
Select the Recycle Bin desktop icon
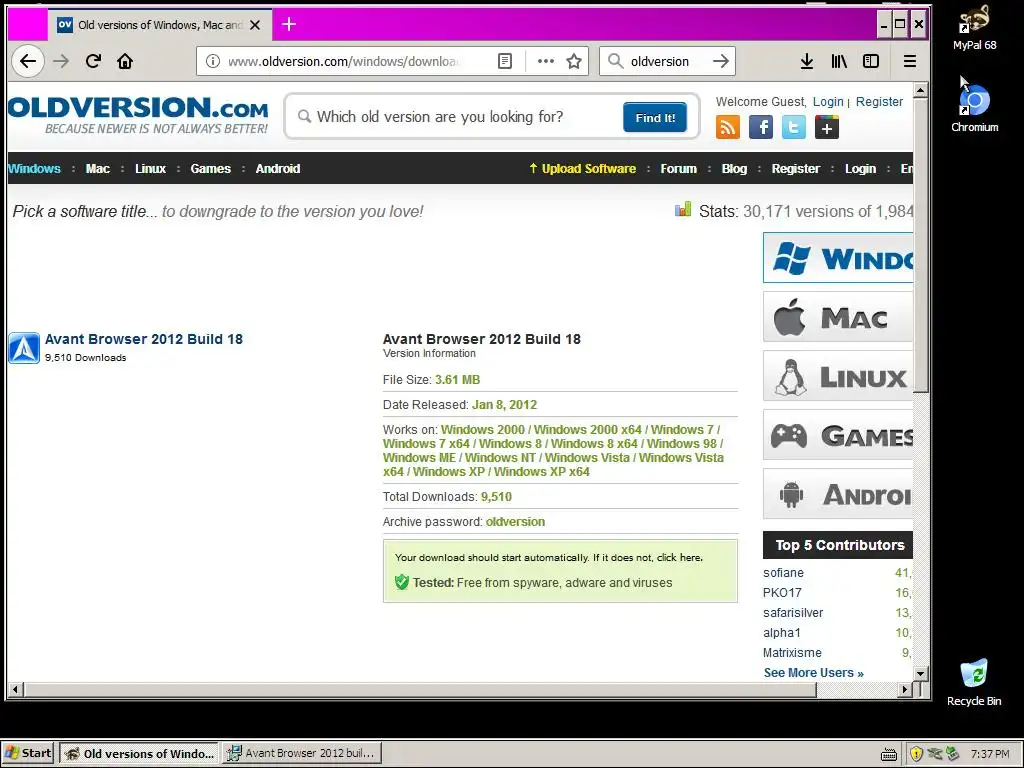(974, 682)
